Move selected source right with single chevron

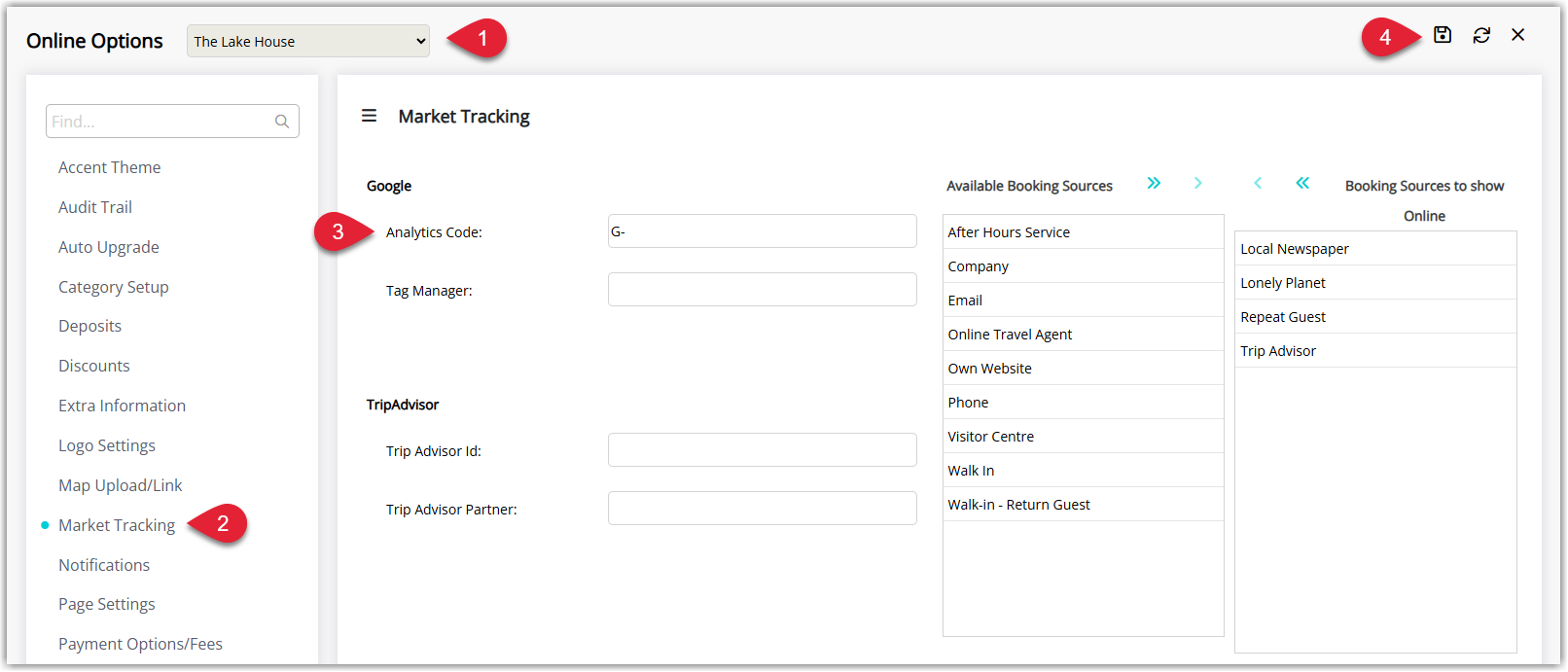point(1198,183)
